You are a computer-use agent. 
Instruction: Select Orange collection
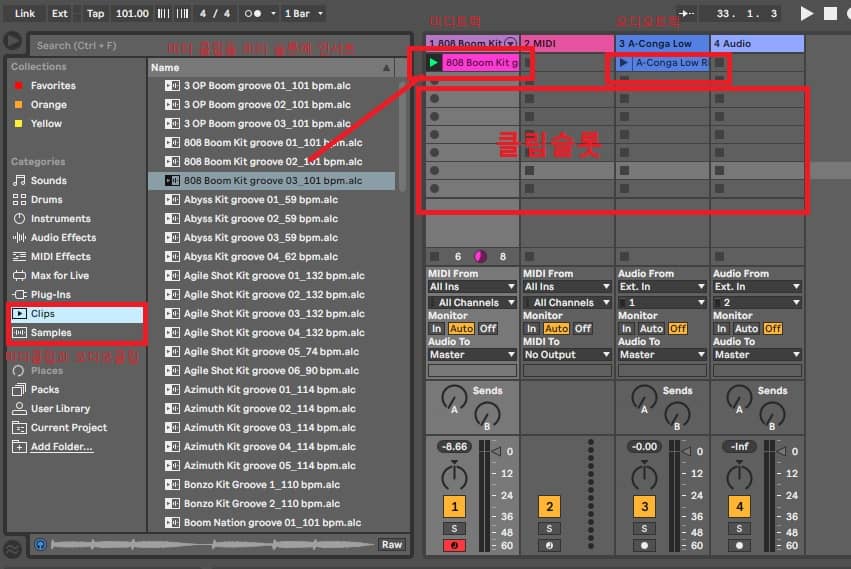tap(48, 105)
